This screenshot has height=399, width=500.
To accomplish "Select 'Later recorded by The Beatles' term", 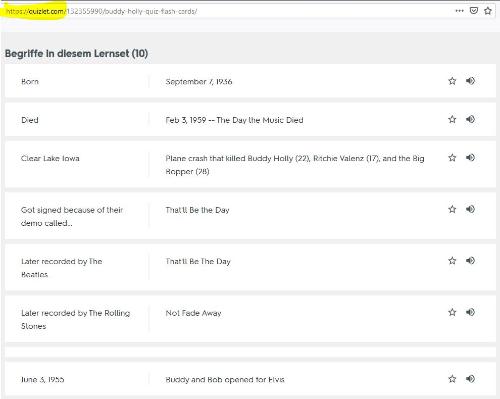I will point(61,268).
